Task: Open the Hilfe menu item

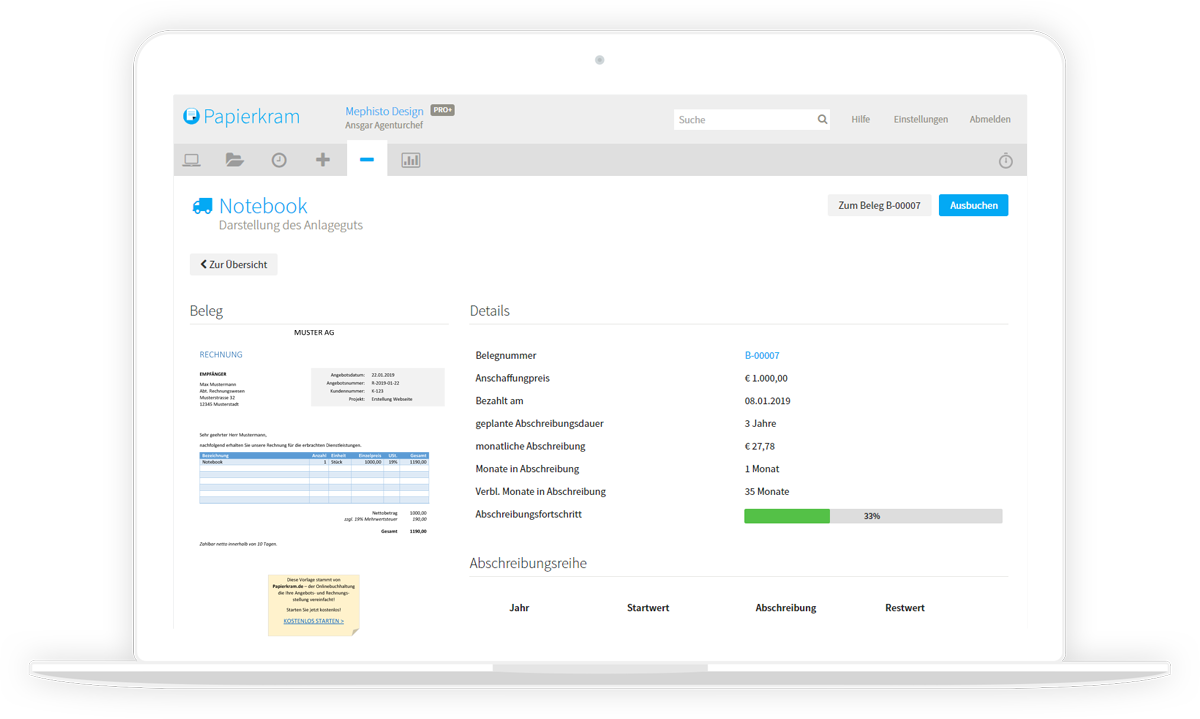Action: [860, 119]
